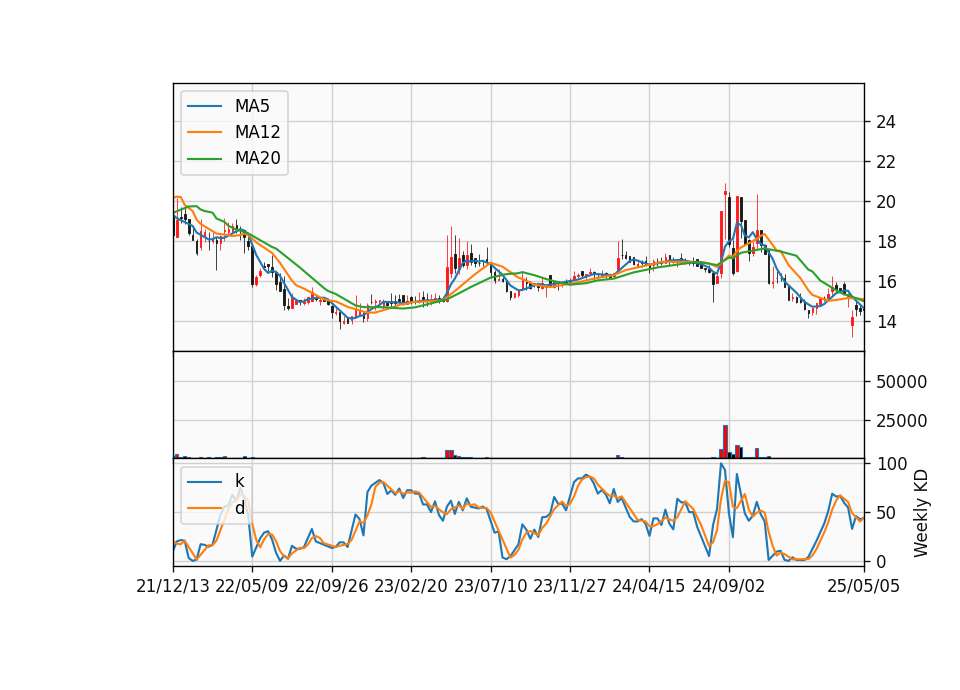
Task: Click the k legend label
Action: 239,481
